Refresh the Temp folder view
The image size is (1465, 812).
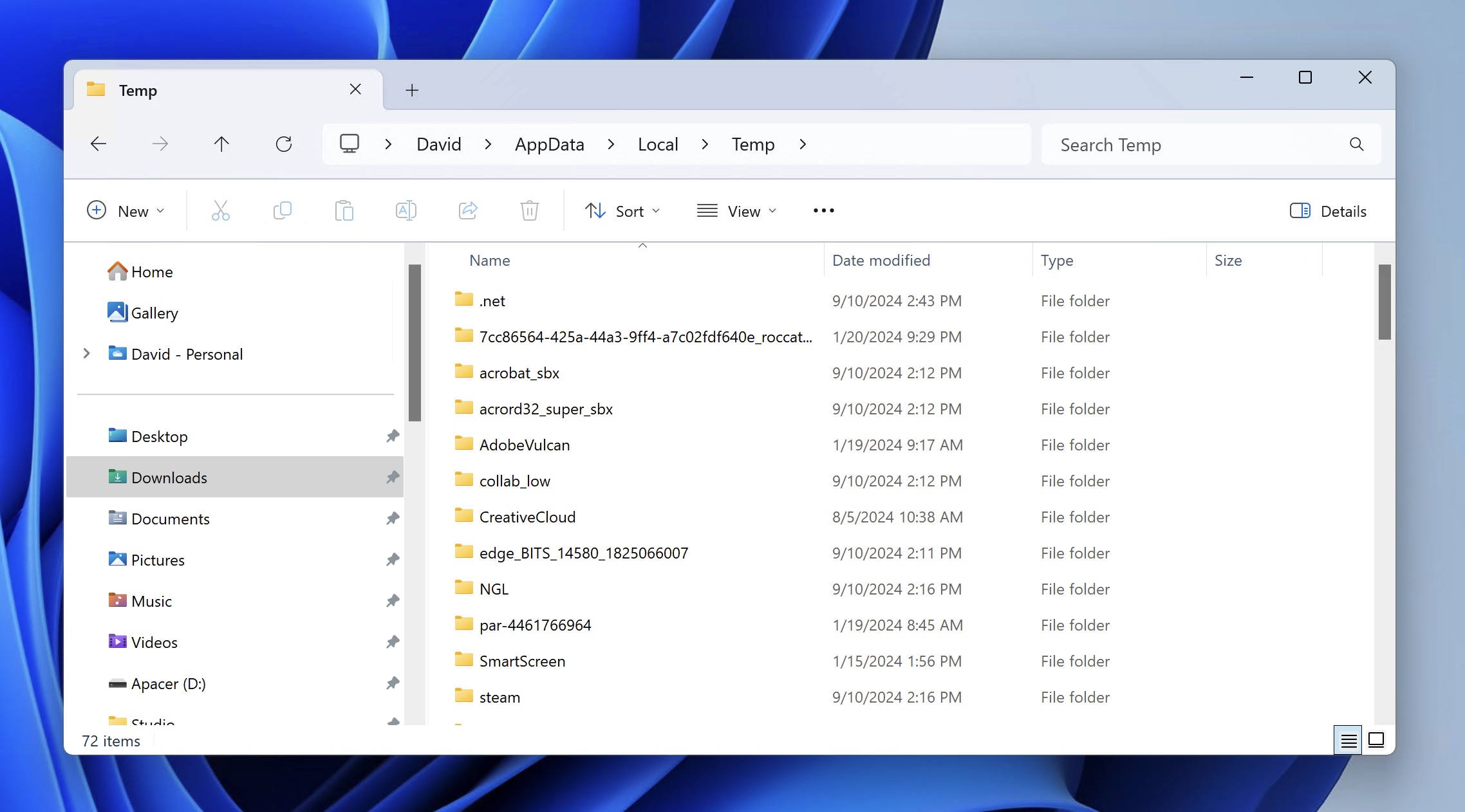pyautogui.click(x=284, y=144)
